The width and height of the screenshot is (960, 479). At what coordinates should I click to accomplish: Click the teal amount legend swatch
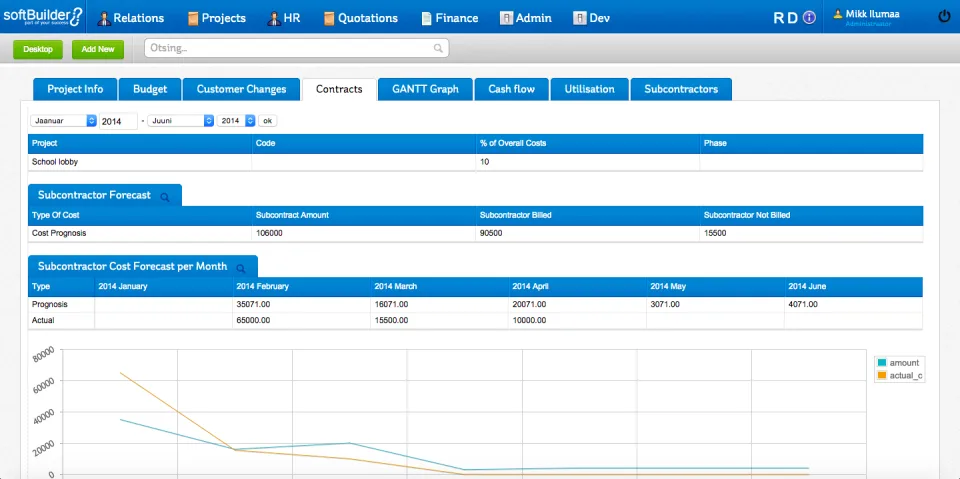click(x=882, y=363)
